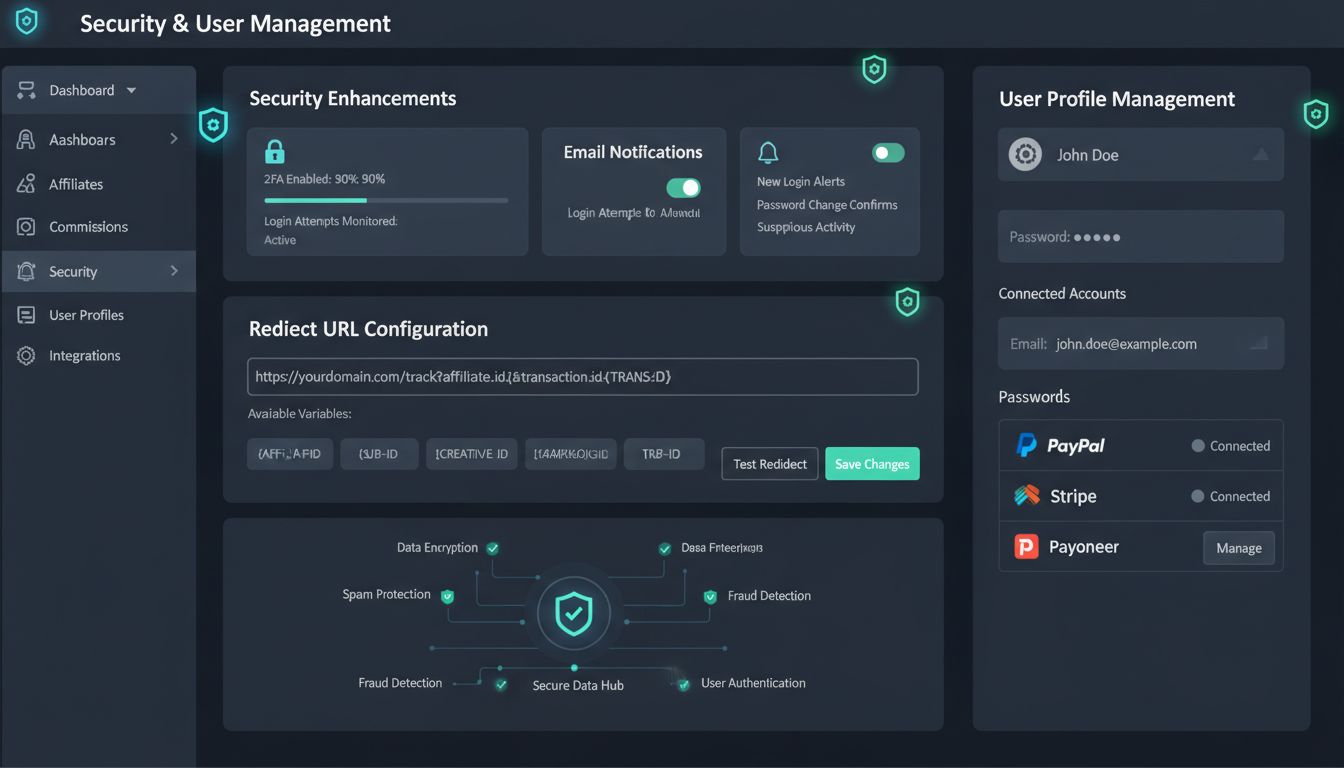Expand the Aashboars sidebar entry
This screenshot has height=768, width=1344.
pyautogui.click(x=172, y=138)
